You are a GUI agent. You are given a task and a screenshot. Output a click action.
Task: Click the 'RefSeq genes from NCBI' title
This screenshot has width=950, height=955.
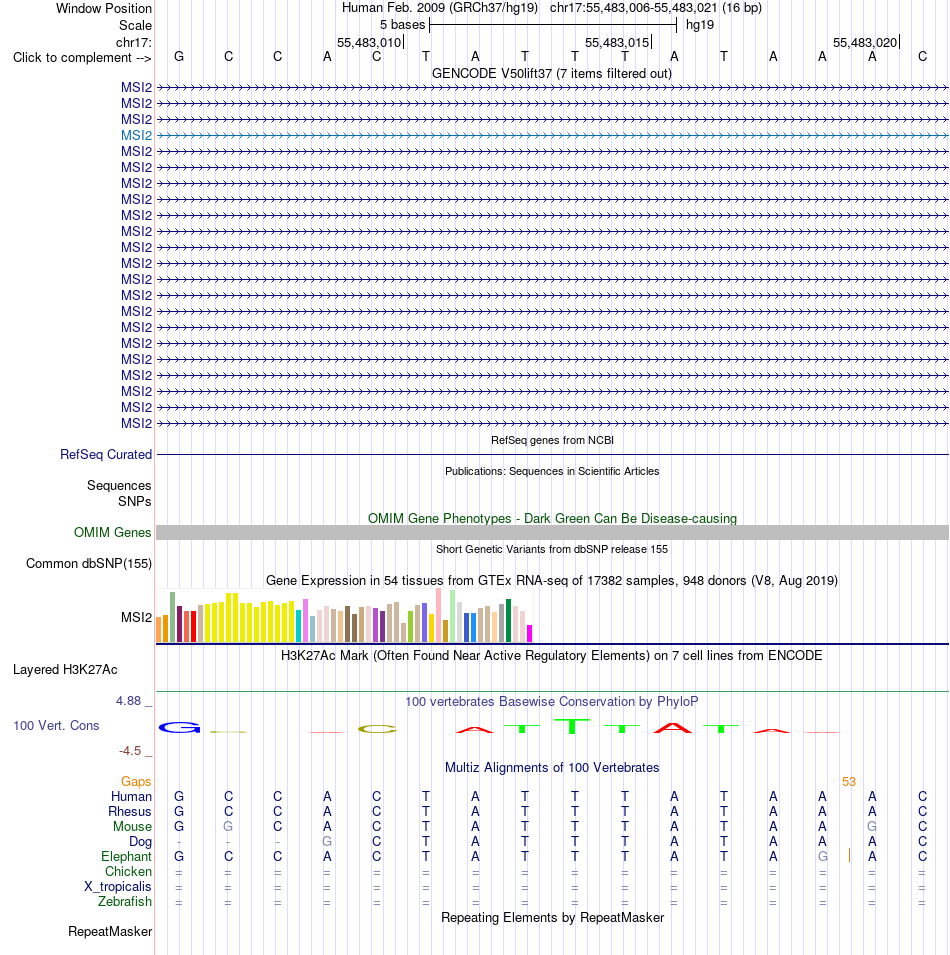click(552, 440)
